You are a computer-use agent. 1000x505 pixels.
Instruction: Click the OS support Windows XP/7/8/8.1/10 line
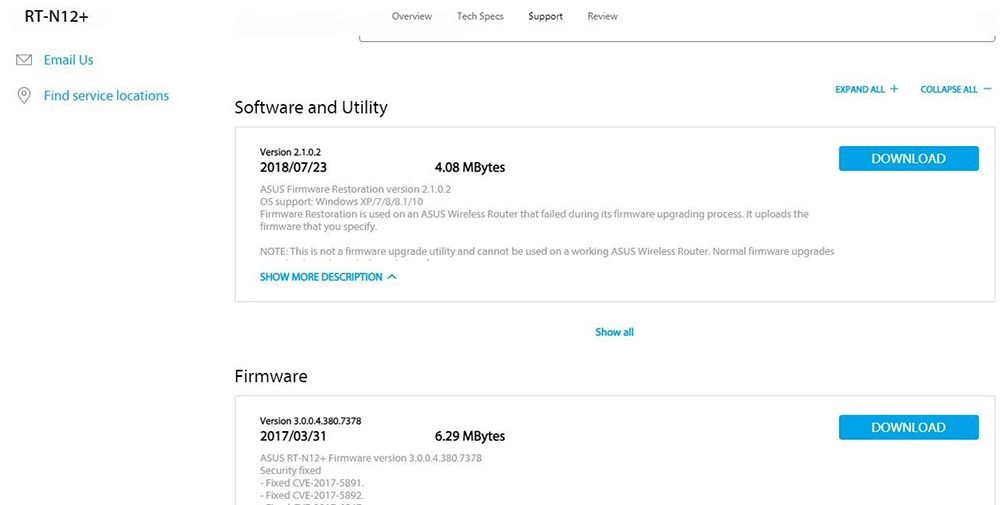point(341,201)
